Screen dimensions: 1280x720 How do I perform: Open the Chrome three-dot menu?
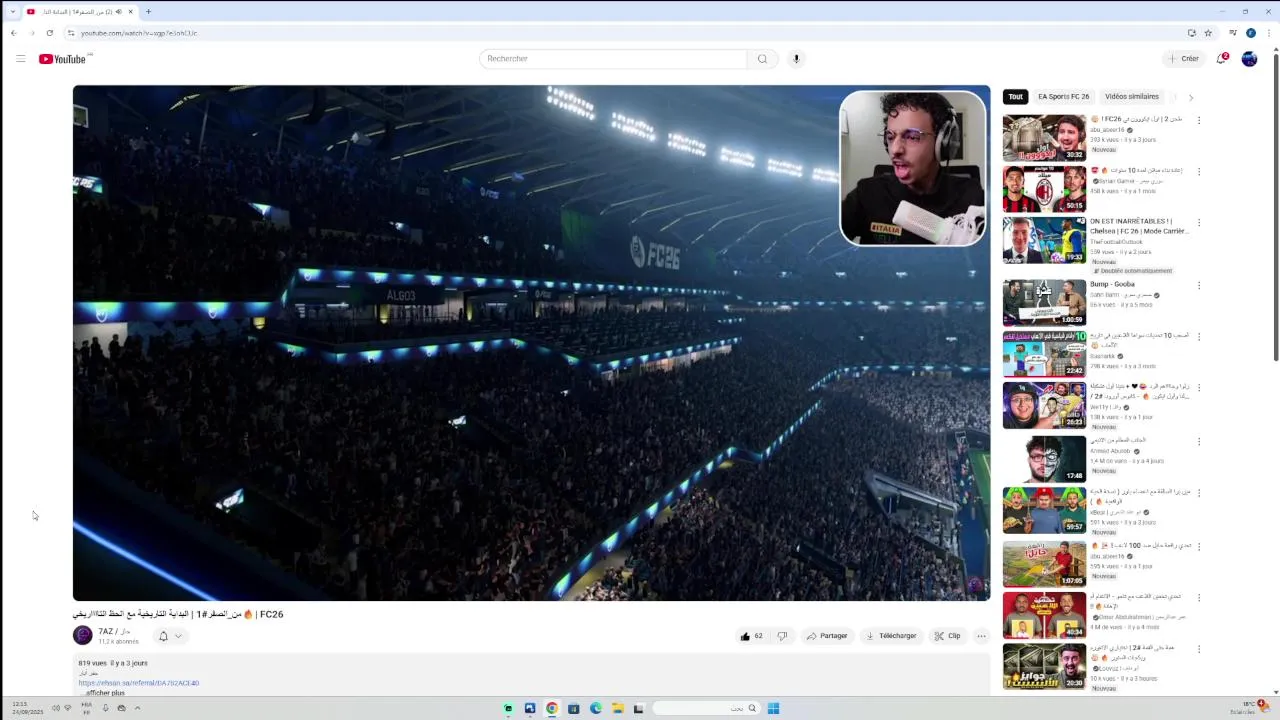1268,33
